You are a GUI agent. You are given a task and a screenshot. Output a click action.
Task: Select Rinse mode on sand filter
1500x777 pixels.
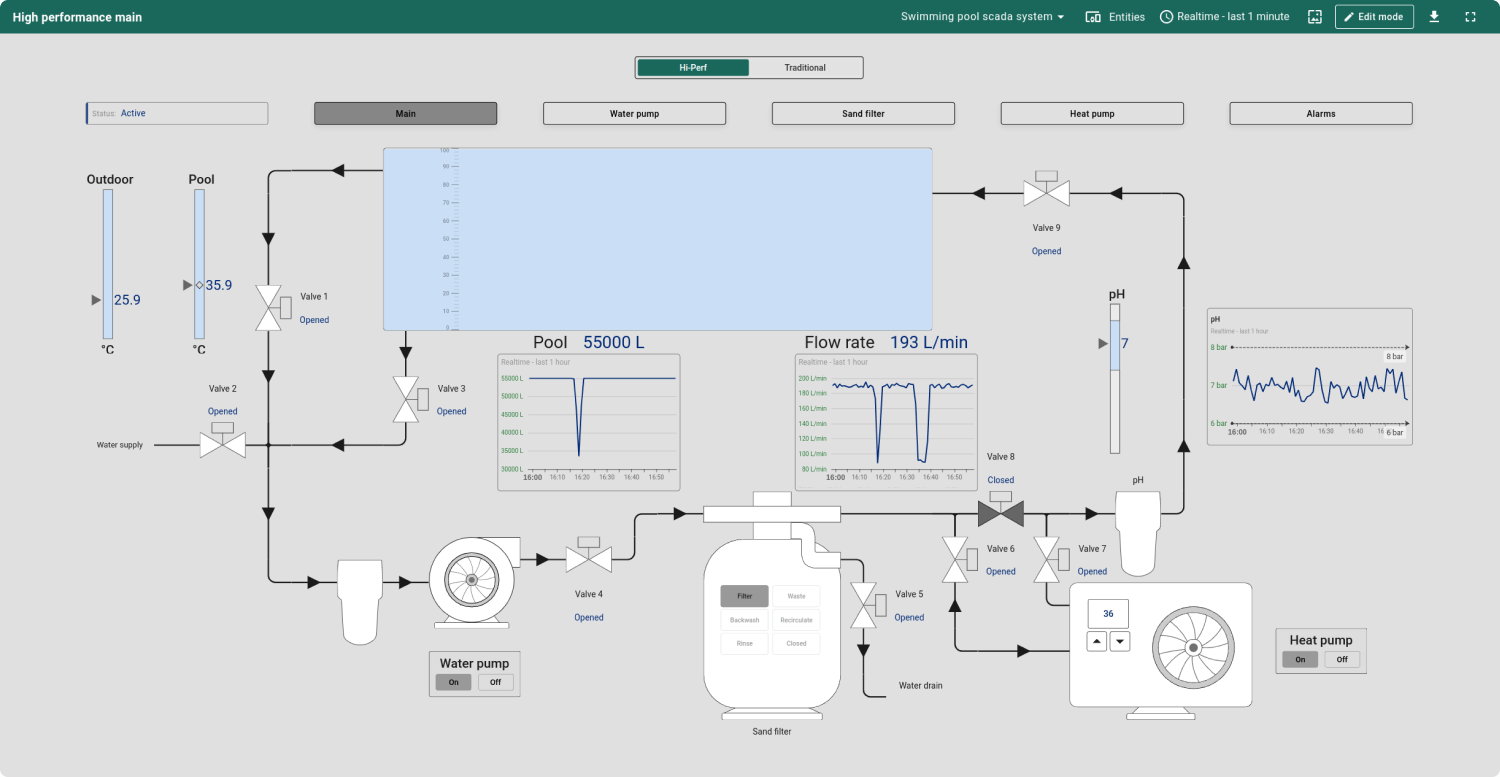pyautogui.click(x=745, y=644)
